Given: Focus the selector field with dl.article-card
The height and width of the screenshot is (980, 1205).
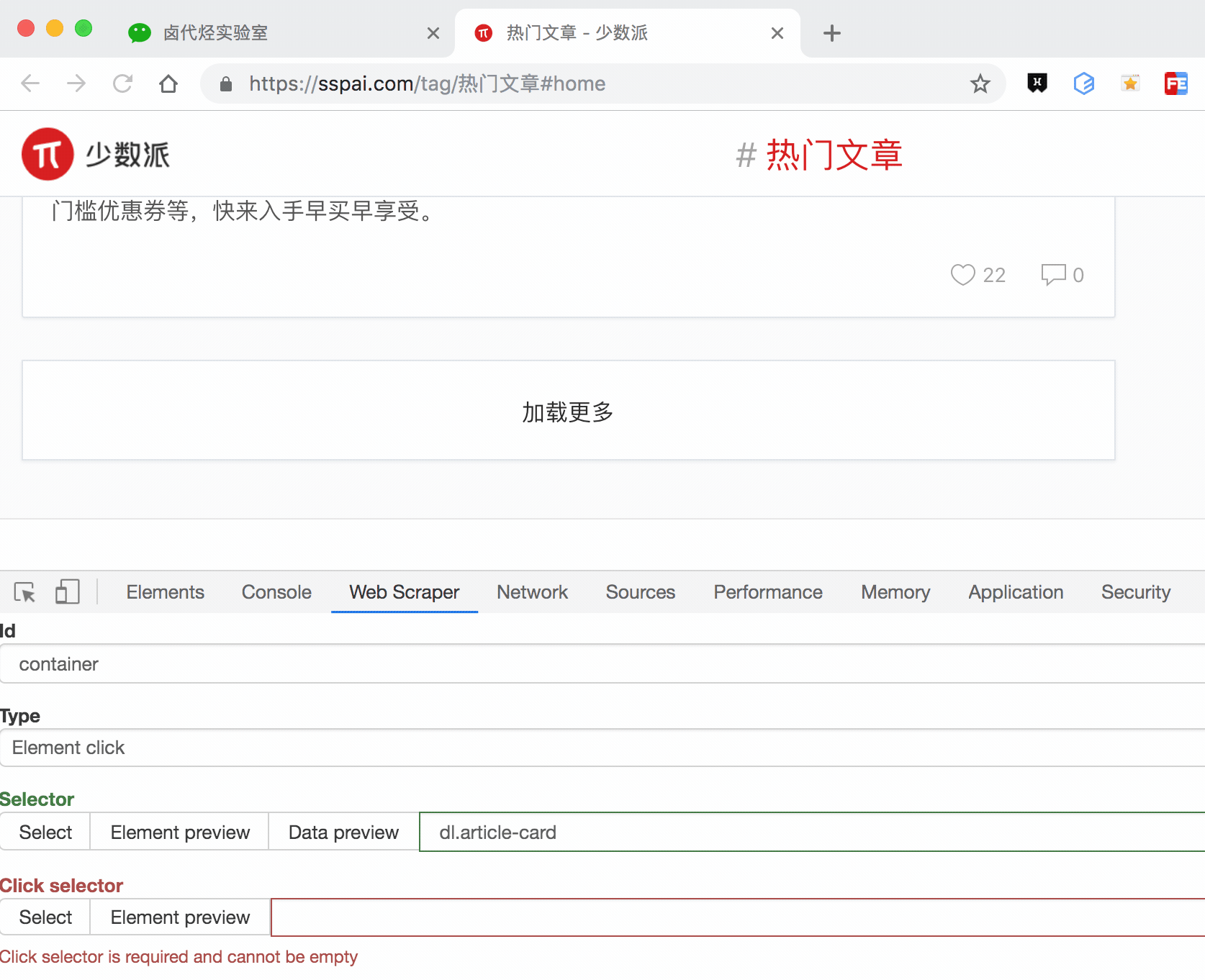Looking at the screenshot, I should 812,832.
